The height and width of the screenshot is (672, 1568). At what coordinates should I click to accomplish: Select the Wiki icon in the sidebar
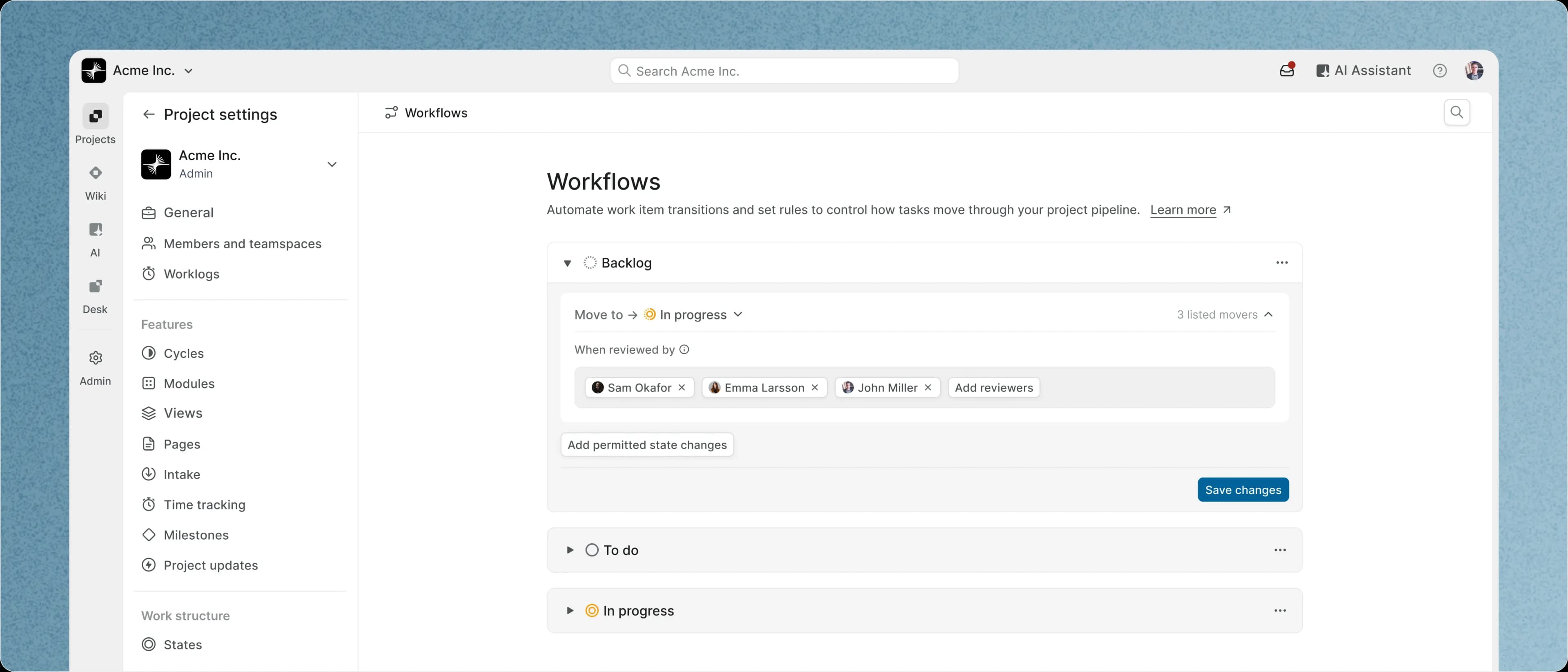point(95,173)
